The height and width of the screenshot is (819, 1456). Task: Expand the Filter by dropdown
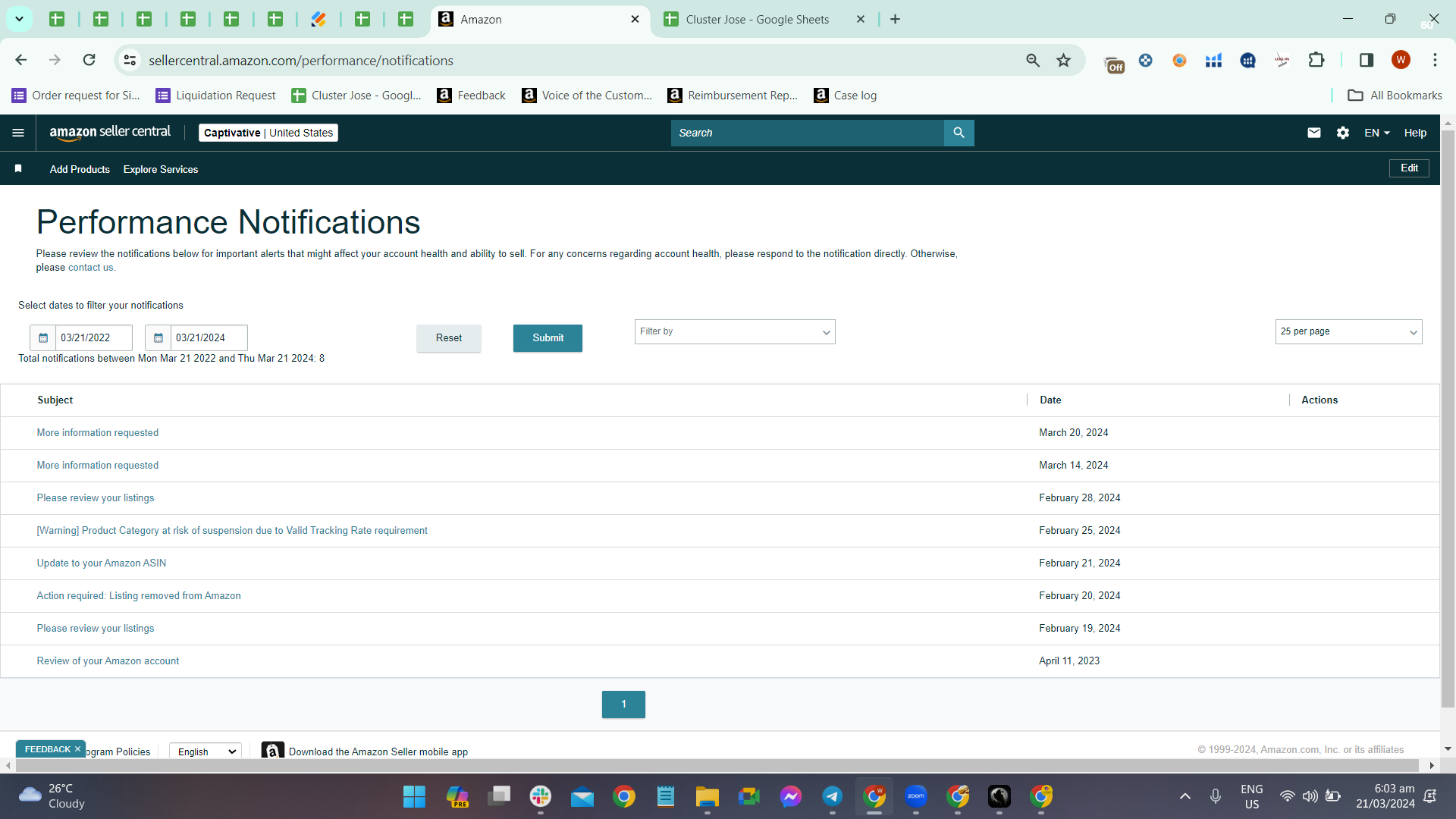[x=735, y=332]
